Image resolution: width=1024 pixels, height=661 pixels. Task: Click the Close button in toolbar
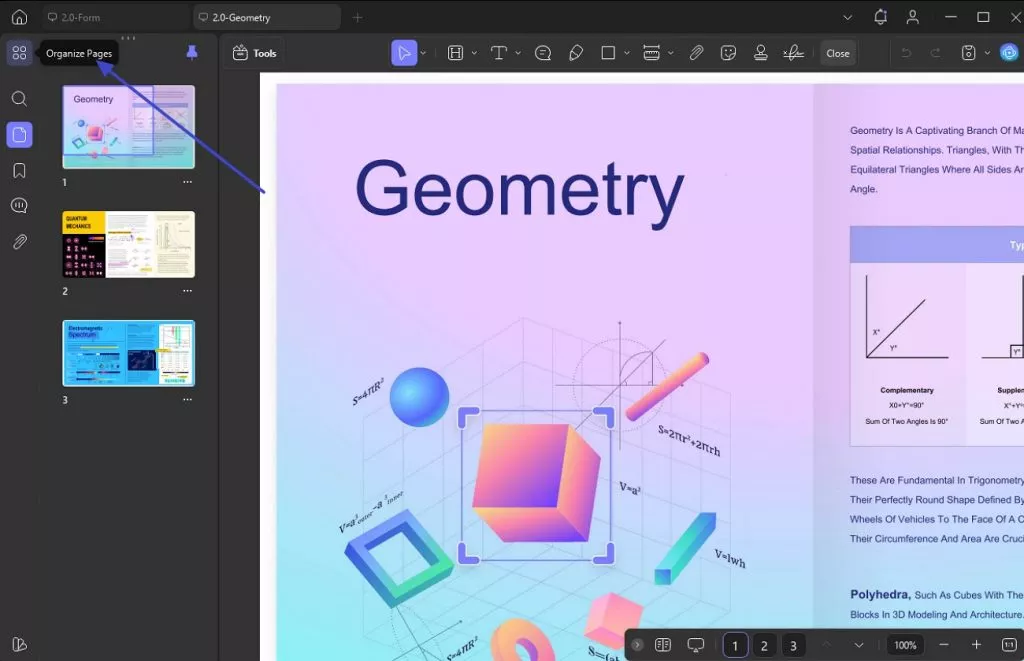tap(837, 53)
